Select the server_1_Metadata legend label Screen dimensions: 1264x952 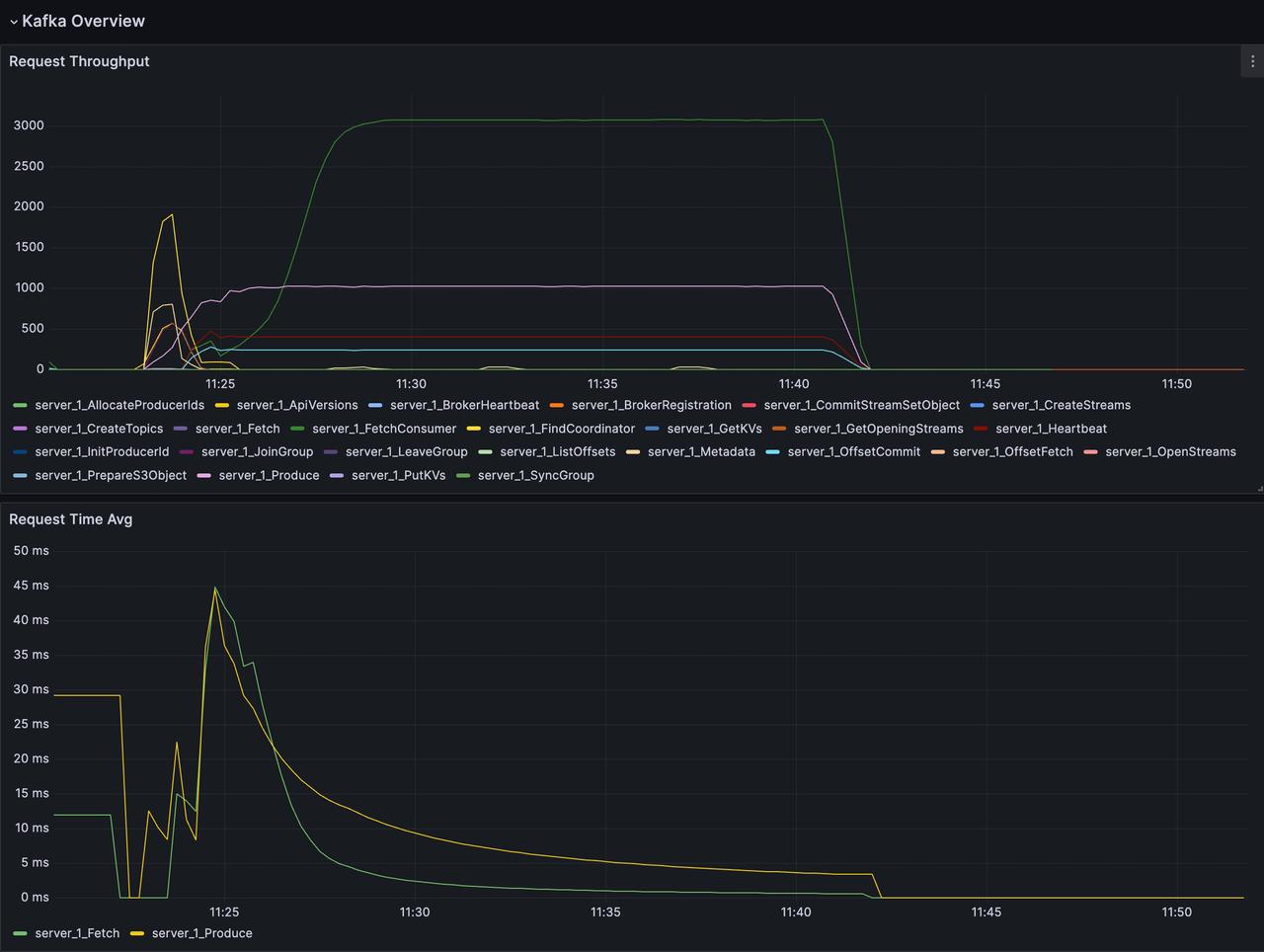click(x=701, y=451)
